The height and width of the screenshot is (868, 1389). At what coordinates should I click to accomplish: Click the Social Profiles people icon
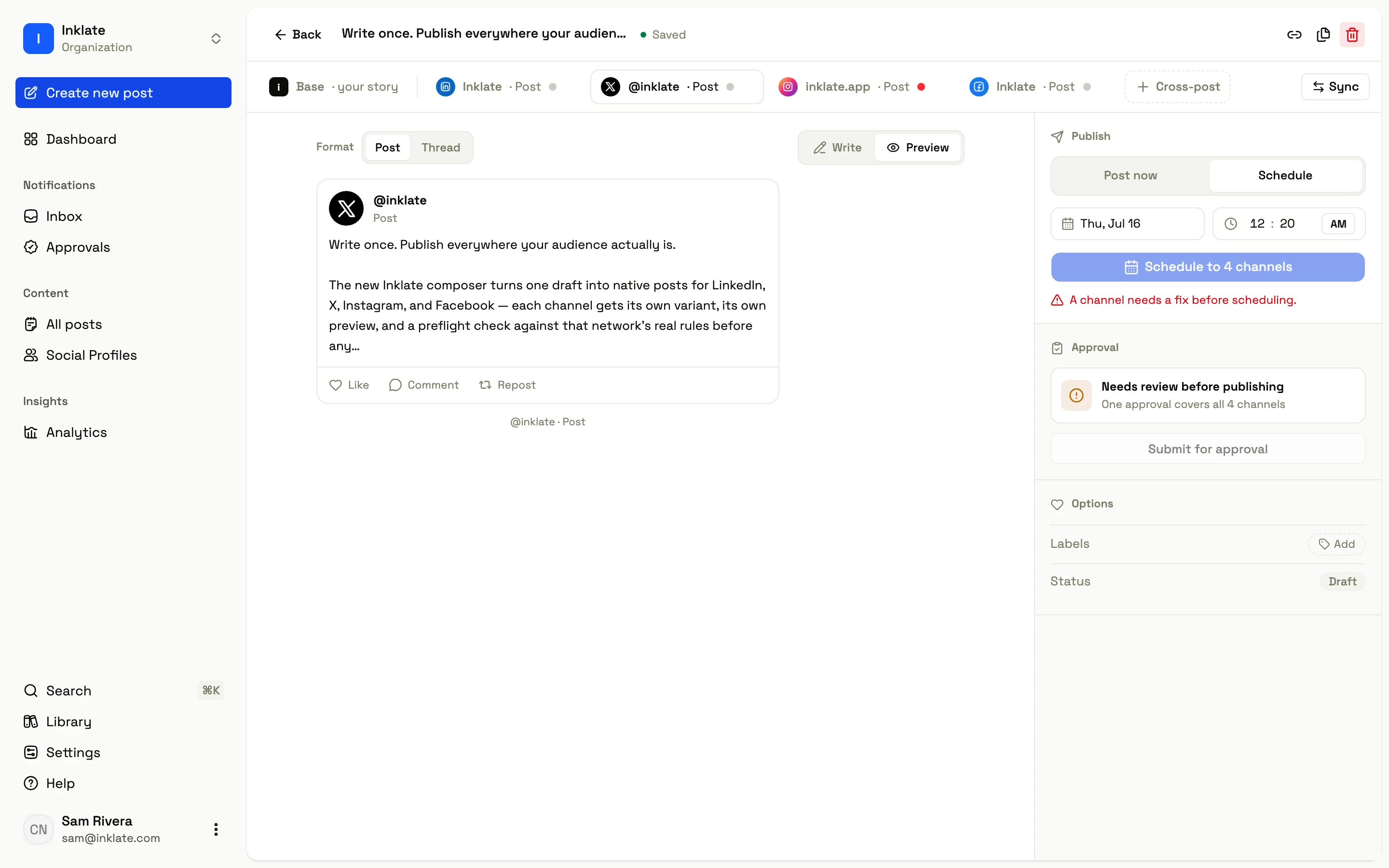point(31,355)
